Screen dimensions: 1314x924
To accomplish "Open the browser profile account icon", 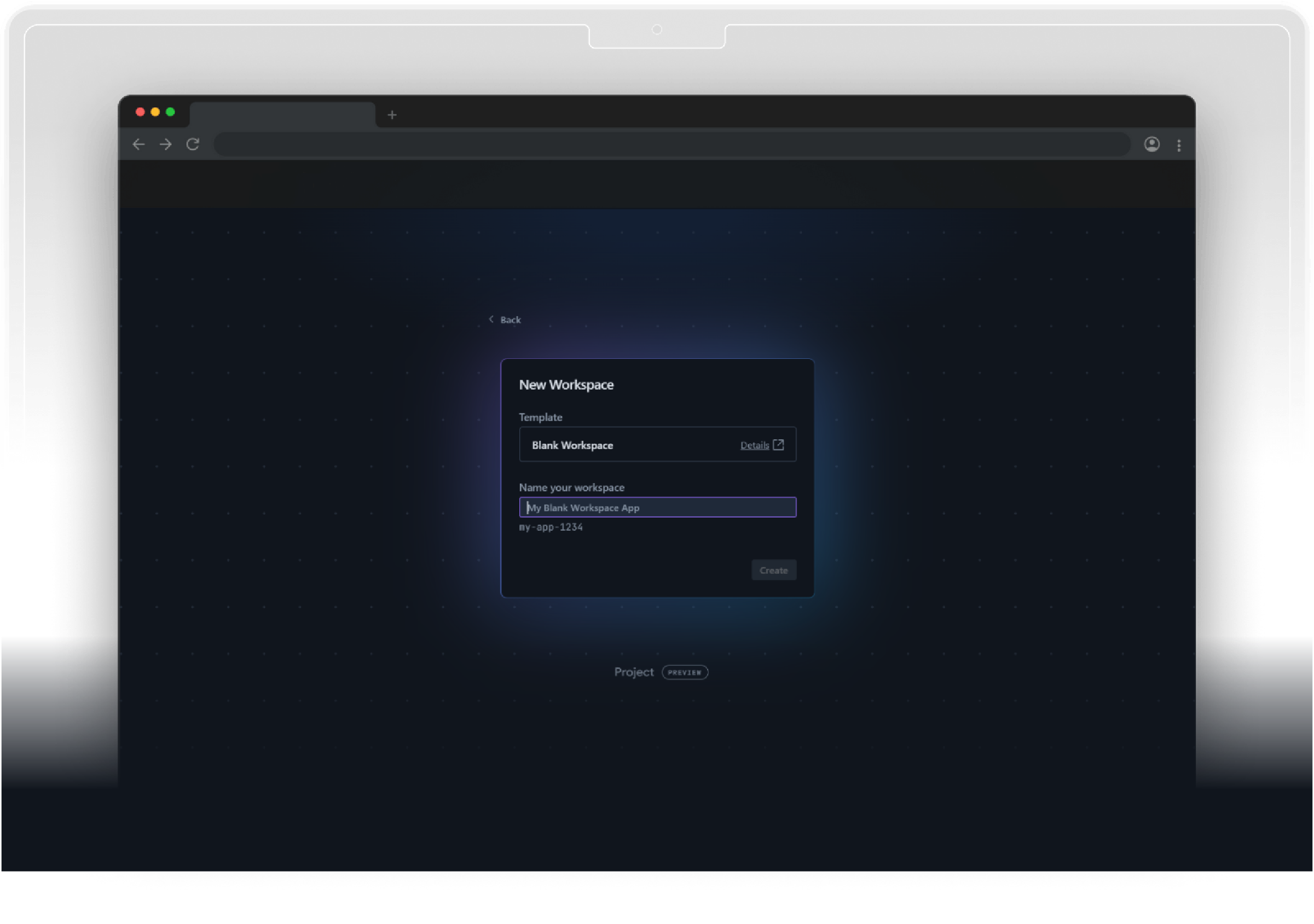I will [x=1151, y=144].
